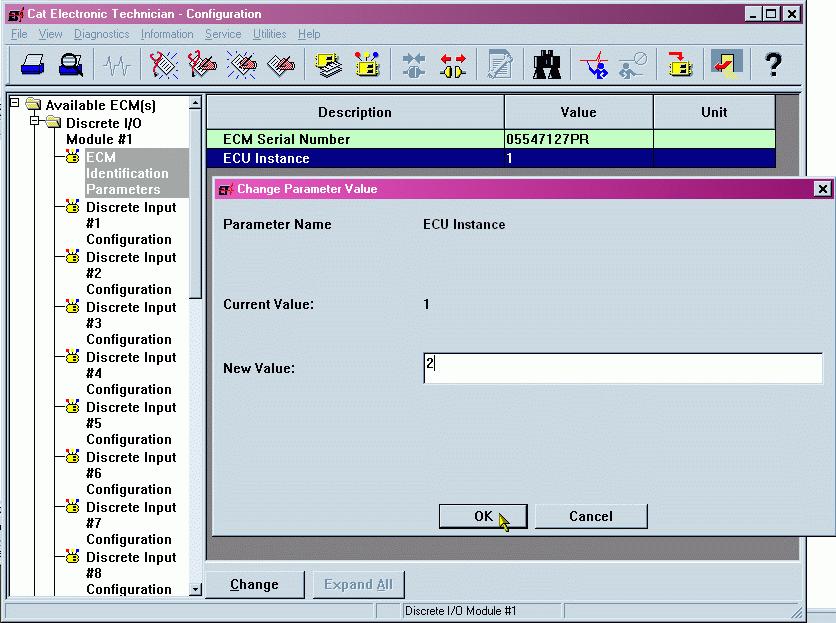
Task: Click the Expand All button
Action: [x=358, y=585]
